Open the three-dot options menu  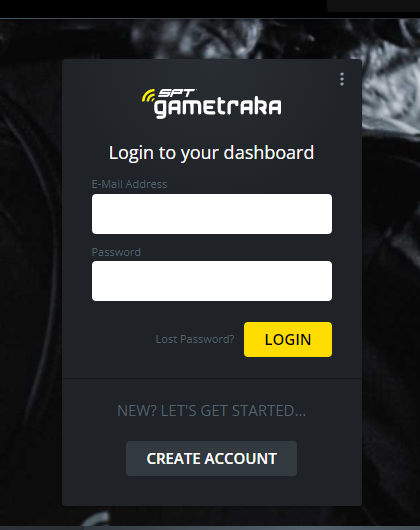342,79
